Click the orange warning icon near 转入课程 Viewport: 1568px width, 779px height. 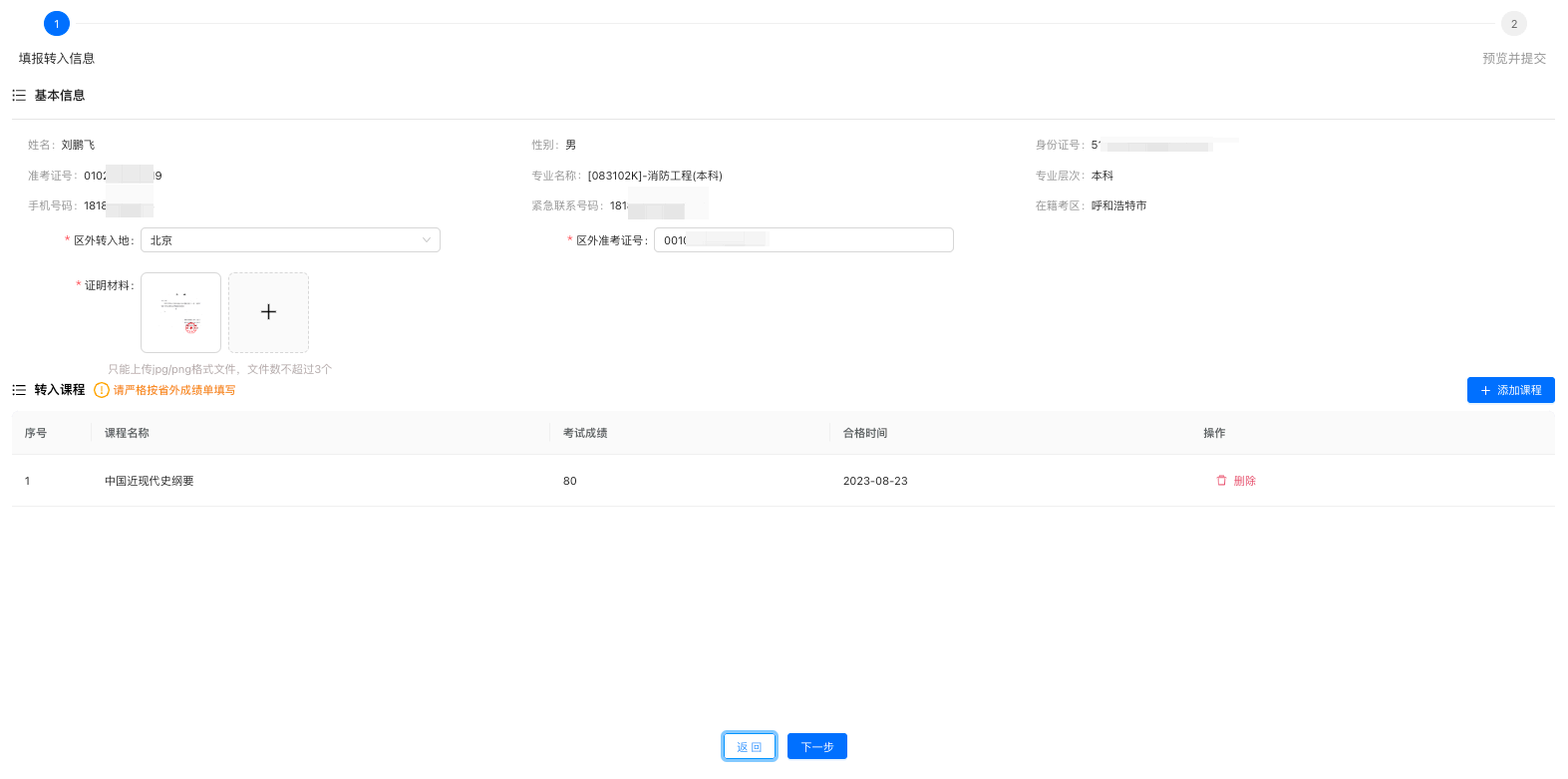102,390
